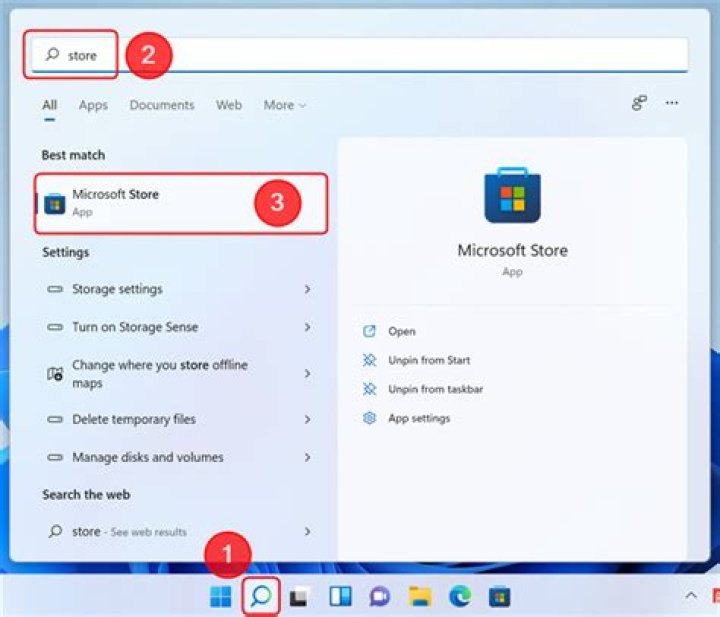Open App settings for Microsoft Store

click(x=418, y=418)
